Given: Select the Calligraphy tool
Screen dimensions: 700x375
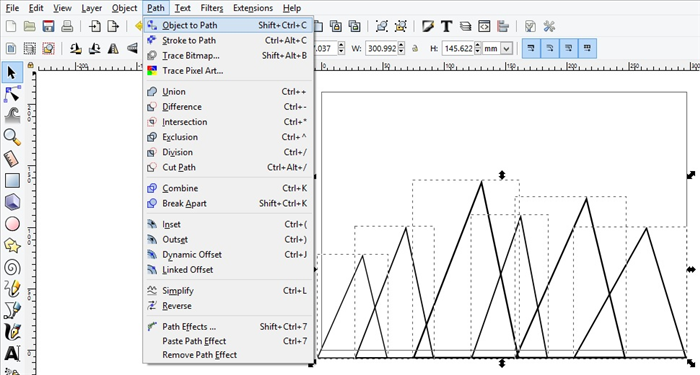Looking at the screenshot, I should click(12, 332).
